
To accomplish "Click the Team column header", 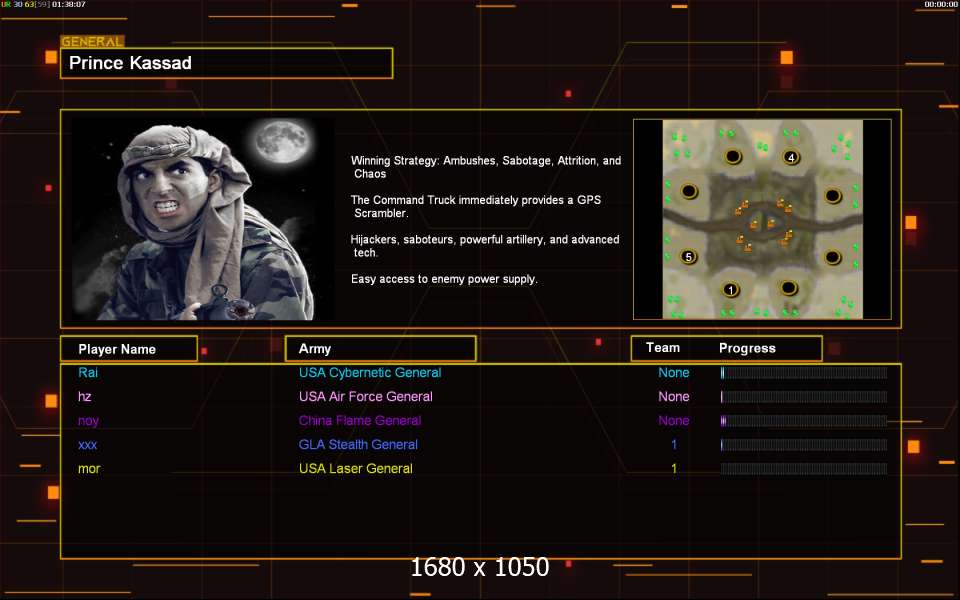I will 663,348.
